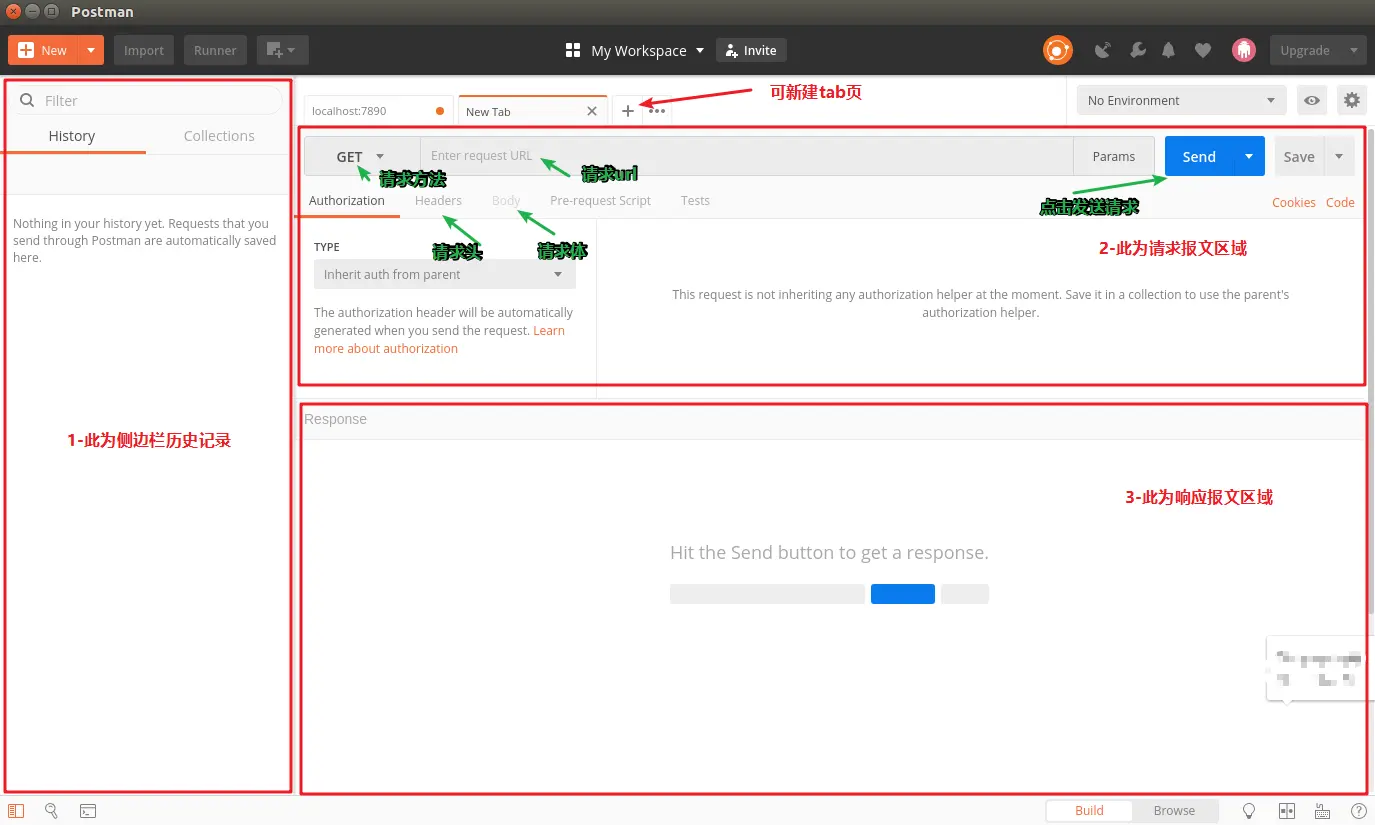Open the Save dropdown arrow
This screenshot has height=825, width=1375.
1339,156
